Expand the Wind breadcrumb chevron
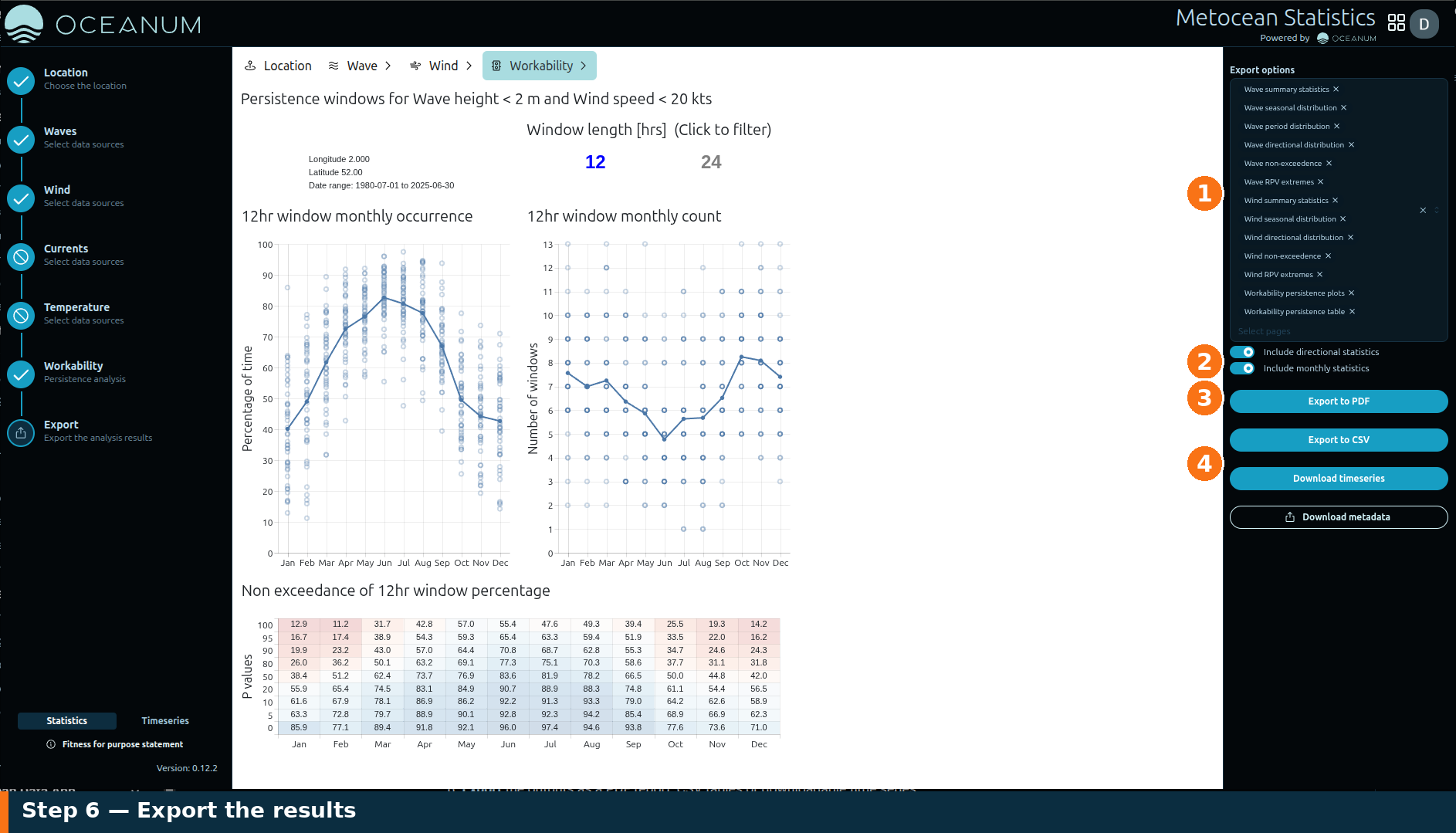This screenshot has height=833, width=1456. (469, 66)
